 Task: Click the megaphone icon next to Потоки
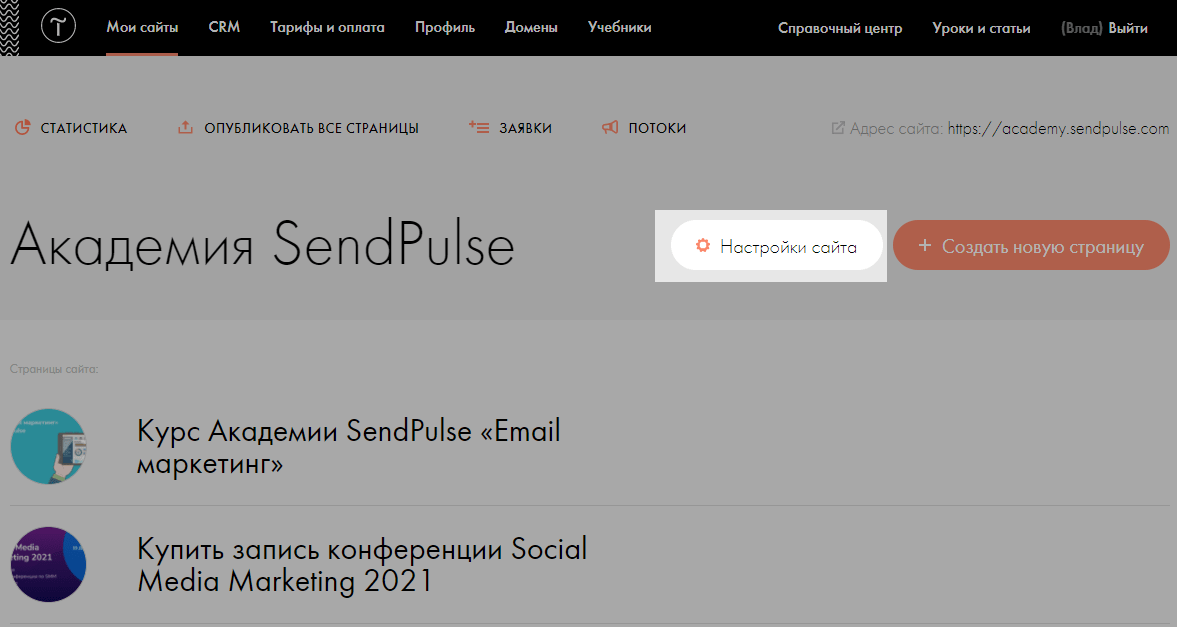click(x=610, y=128)
